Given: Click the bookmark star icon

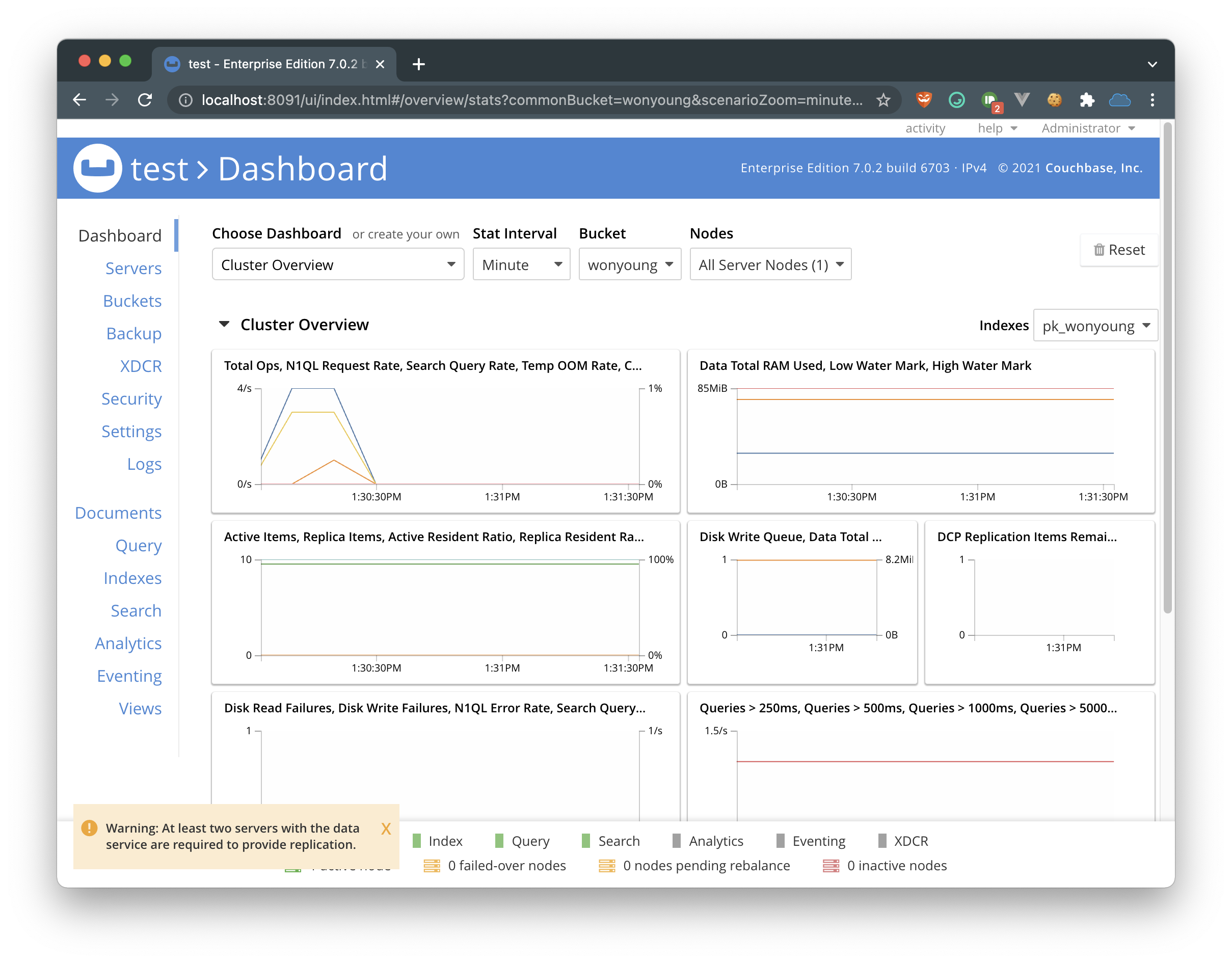Looking at the screenshot, I should (x=883, y=100).
